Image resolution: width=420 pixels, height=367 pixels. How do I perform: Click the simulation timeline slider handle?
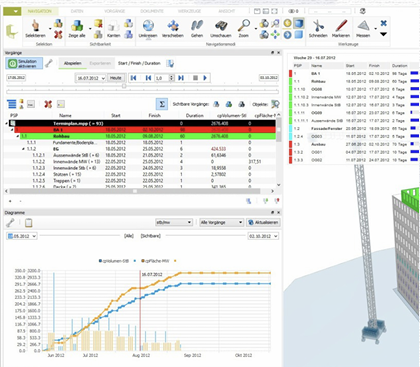click(x=124, y=86)
